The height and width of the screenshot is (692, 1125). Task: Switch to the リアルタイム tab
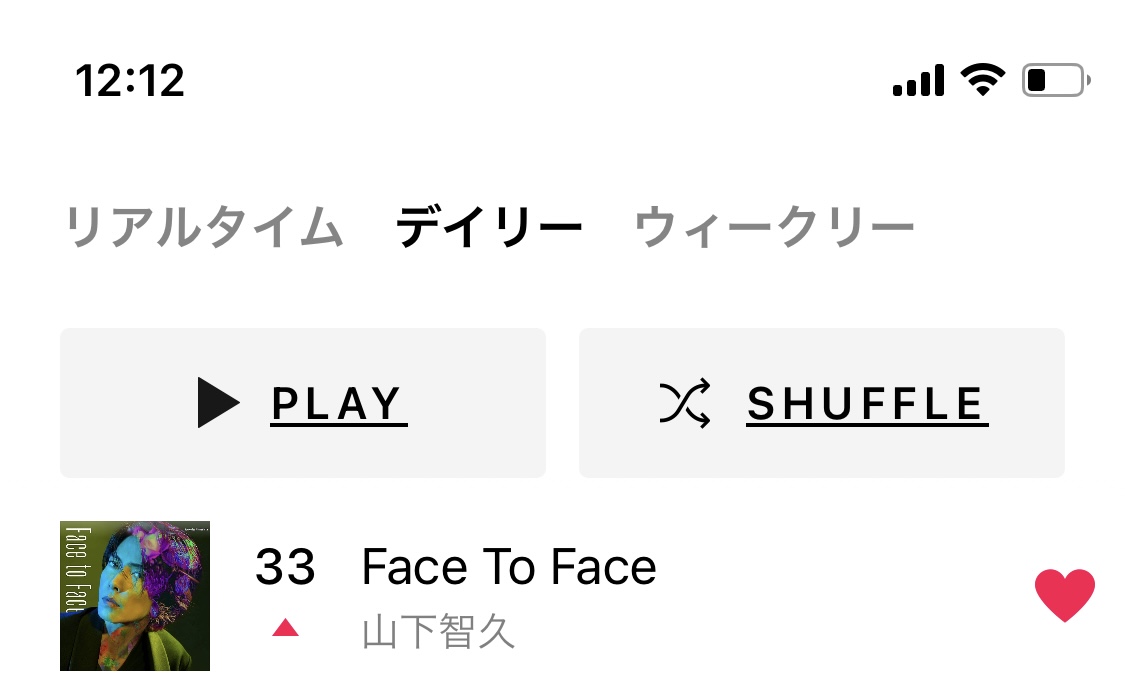point(205,229)
